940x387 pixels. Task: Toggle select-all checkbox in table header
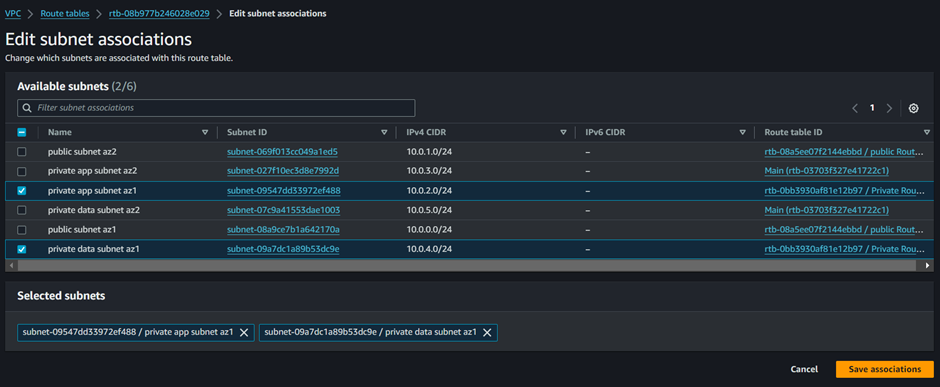coord(22,132)
